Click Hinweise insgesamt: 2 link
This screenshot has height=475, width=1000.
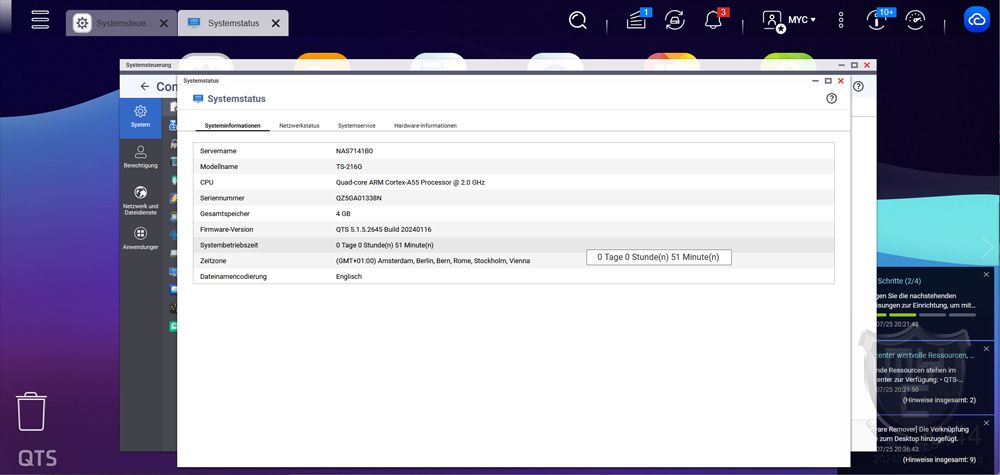pos(939,400)
